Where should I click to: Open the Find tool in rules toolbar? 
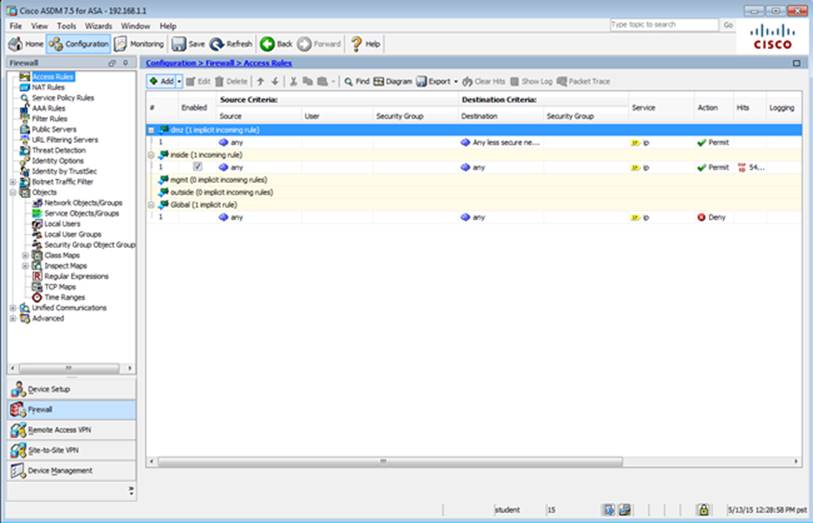tap(356, 81)
